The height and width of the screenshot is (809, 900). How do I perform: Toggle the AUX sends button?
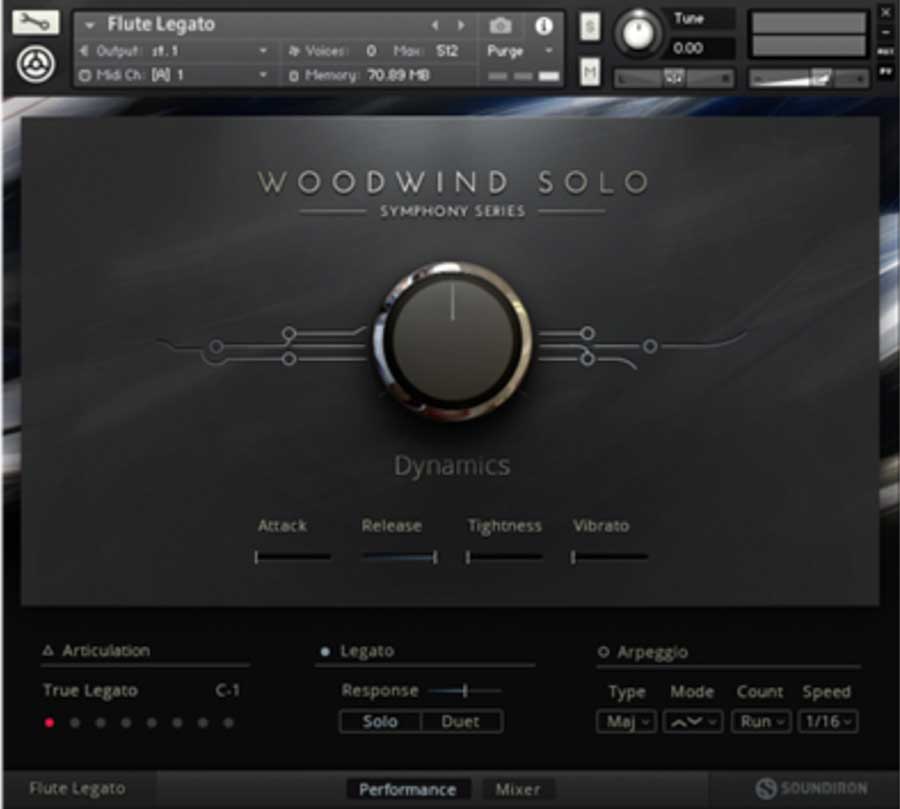coord(885,51)
